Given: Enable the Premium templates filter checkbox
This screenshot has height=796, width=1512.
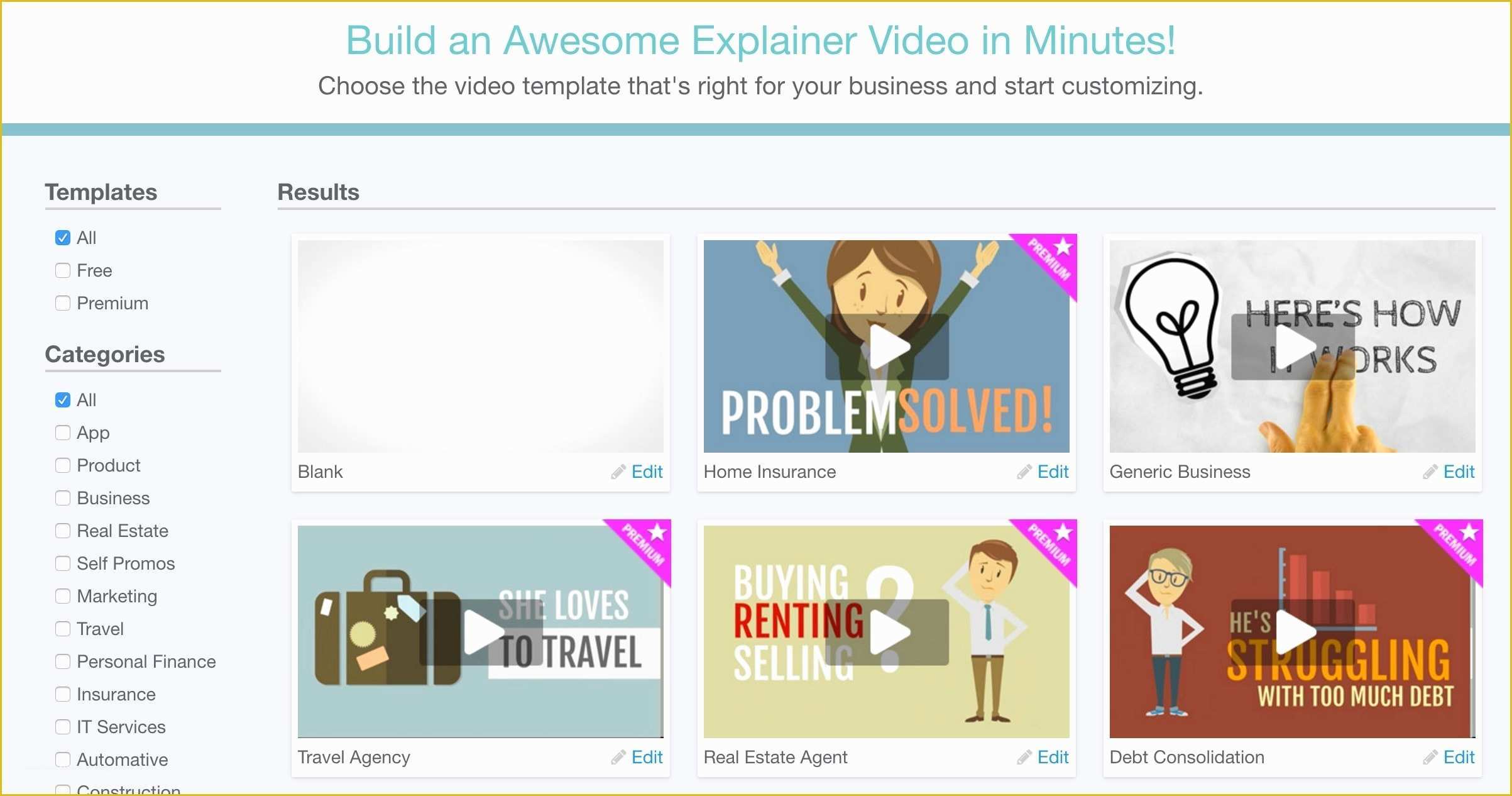Looking at the screenshot, I should point(63,302).
